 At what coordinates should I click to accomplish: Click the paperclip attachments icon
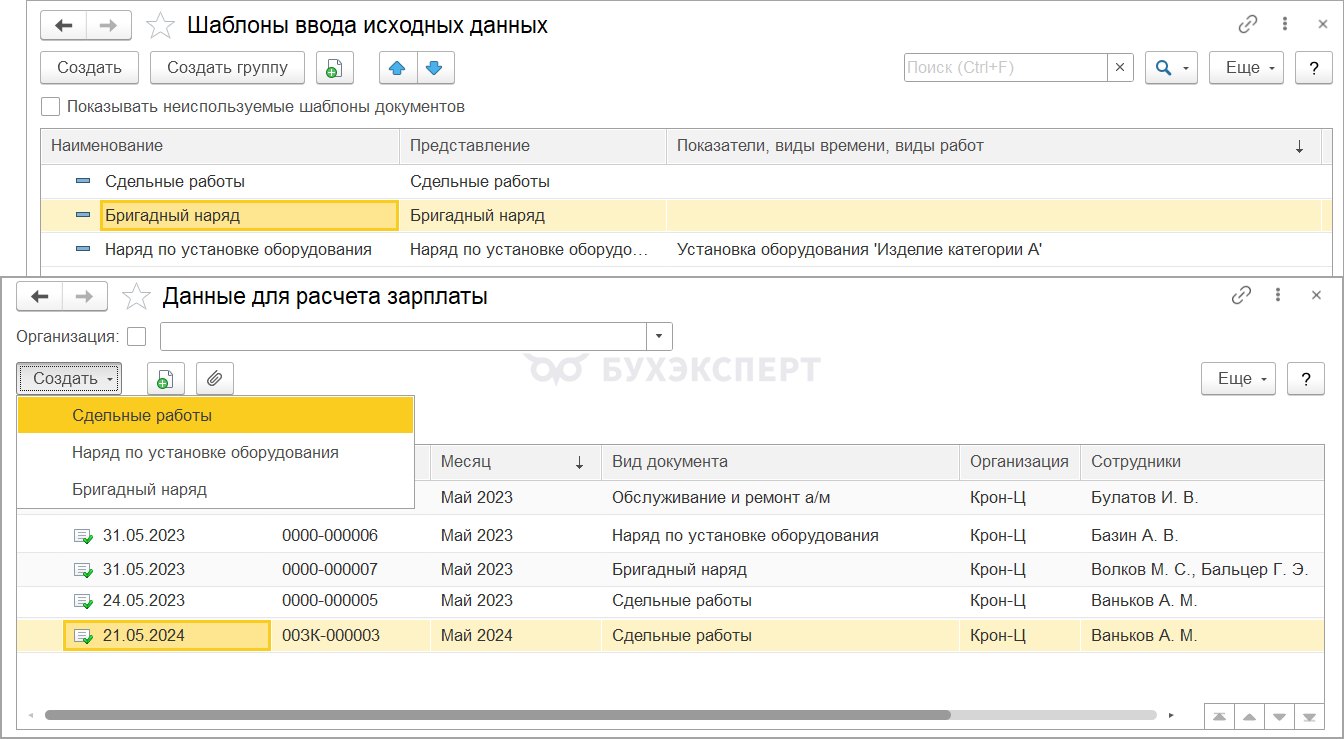[x=214, y=379]
